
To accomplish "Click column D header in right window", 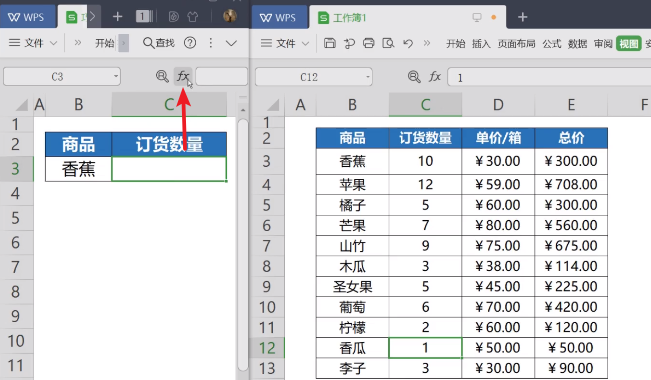I will tap(498, 105).
